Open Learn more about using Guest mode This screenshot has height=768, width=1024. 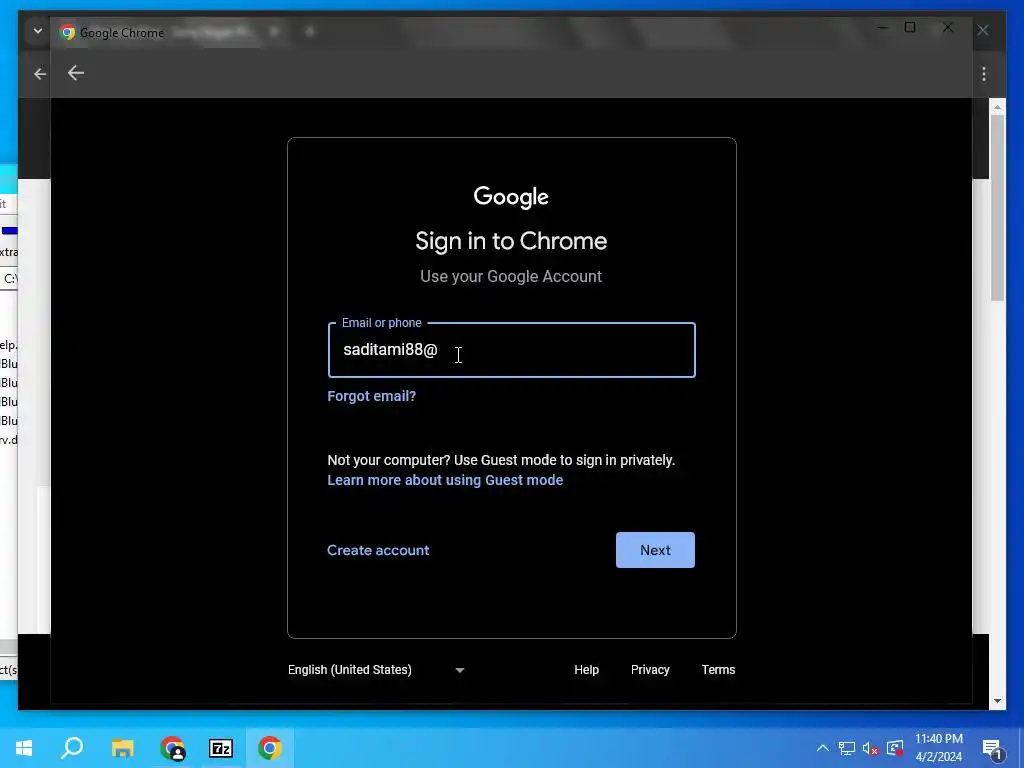(x=445, y=480)
